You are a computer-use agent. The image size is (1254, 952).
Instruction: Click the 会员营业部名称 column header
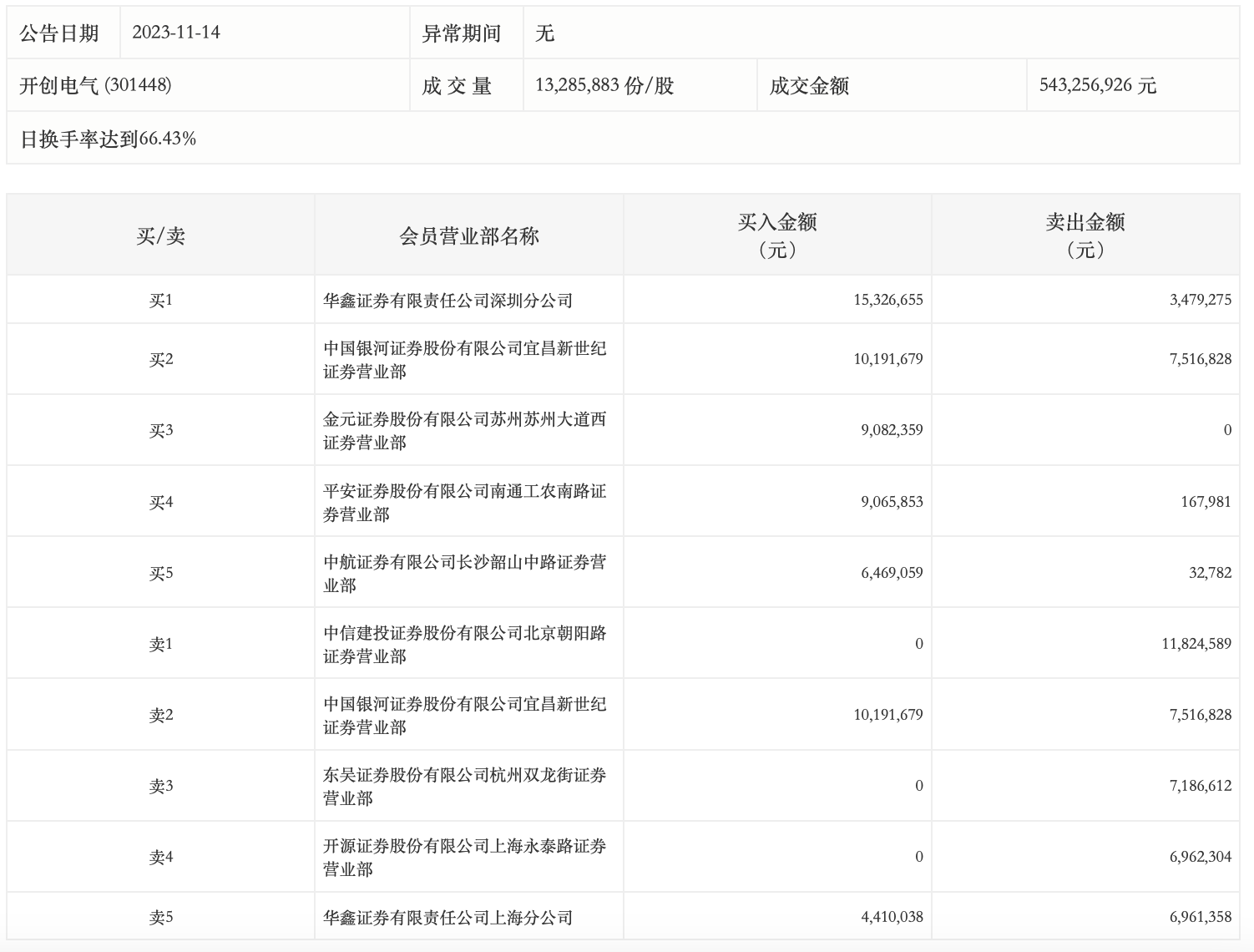(x=469, y=235)
